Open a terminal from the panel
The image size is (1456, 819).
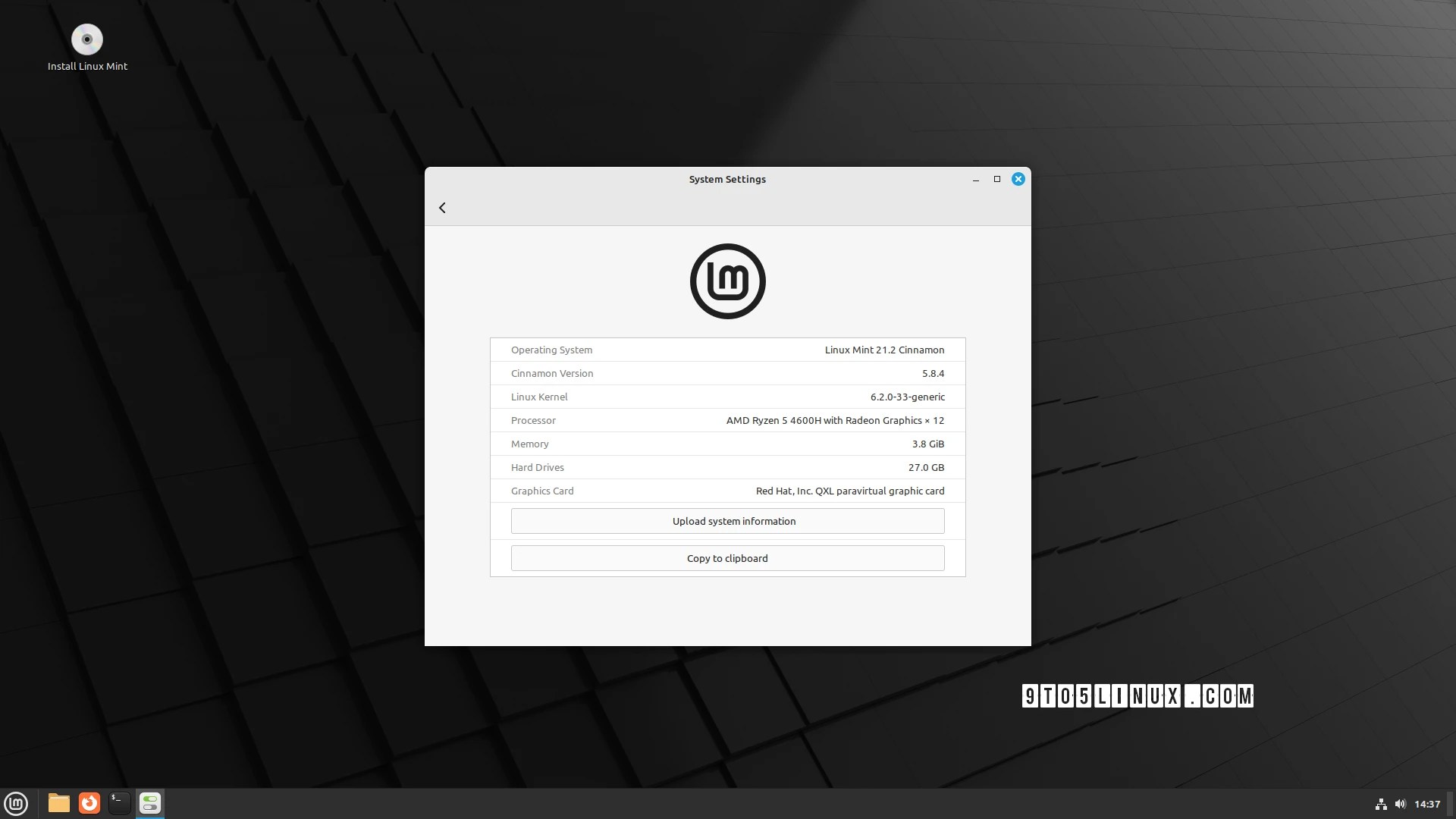coord(119,803)
